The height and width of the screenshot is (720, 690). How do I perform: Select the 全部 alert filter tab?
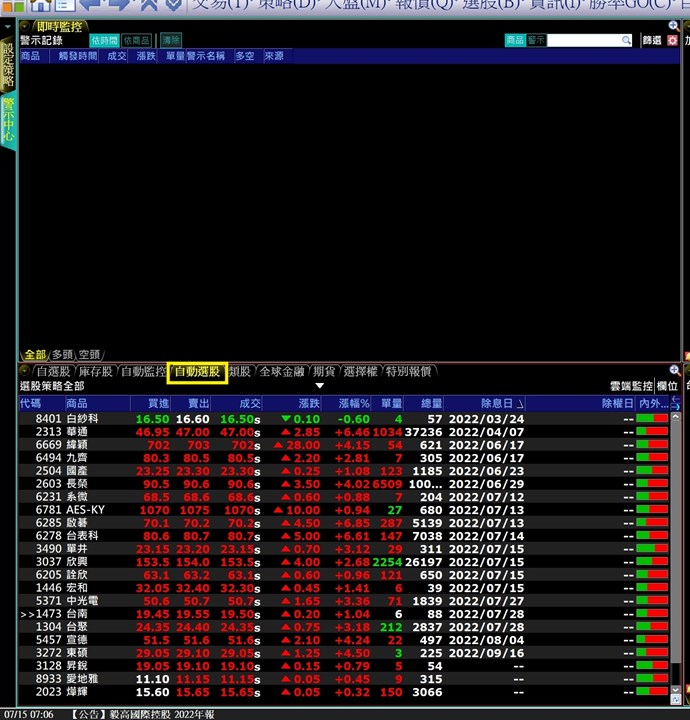(35, 354)
